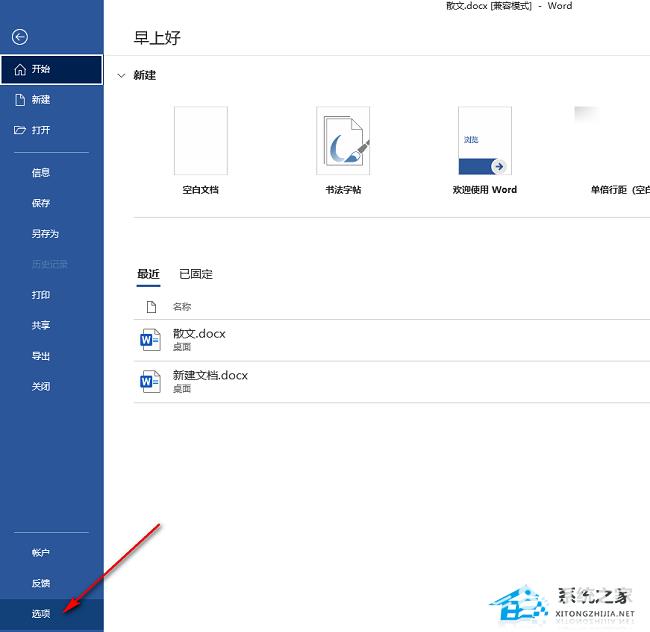650x632 pixels.
Task: Click the home icon beside 开始
Action: 20,69
